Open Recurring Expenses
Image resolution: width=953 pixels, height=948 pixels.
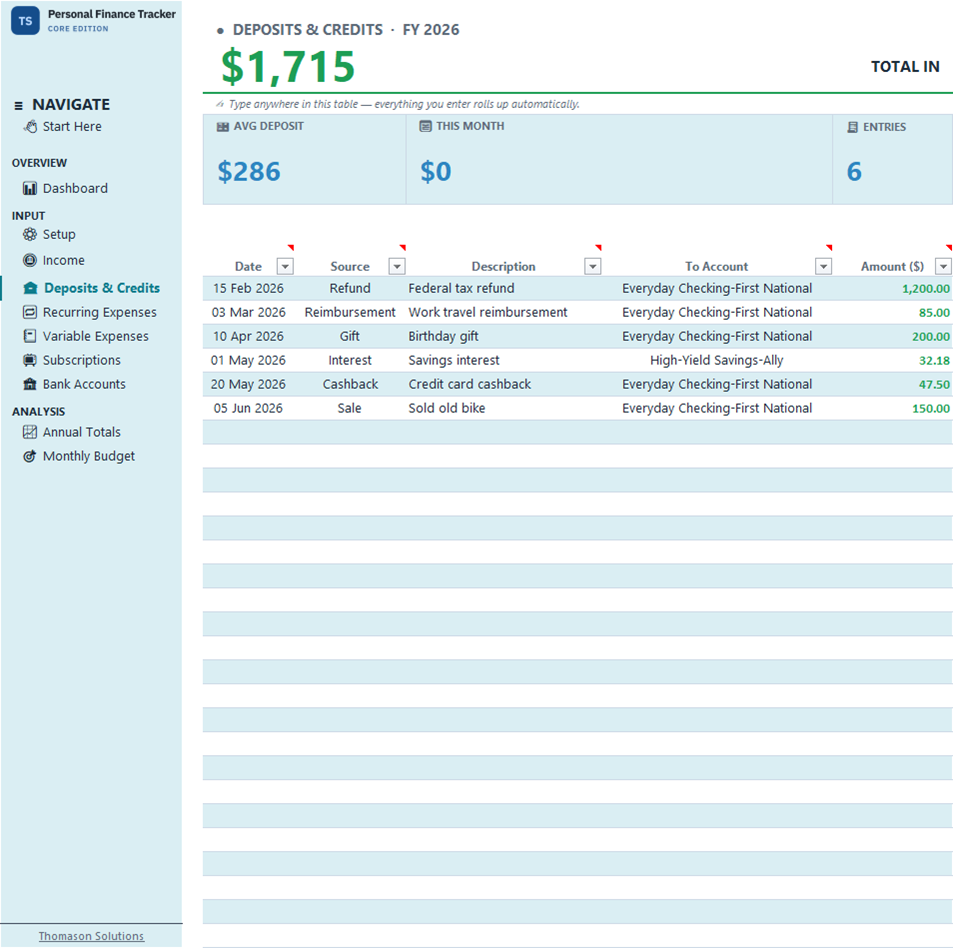(100, 312)
